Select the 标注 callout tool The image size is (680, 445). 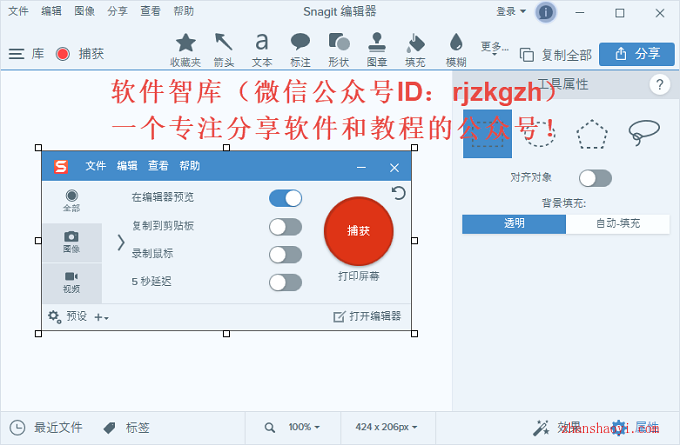click(300, 50)
